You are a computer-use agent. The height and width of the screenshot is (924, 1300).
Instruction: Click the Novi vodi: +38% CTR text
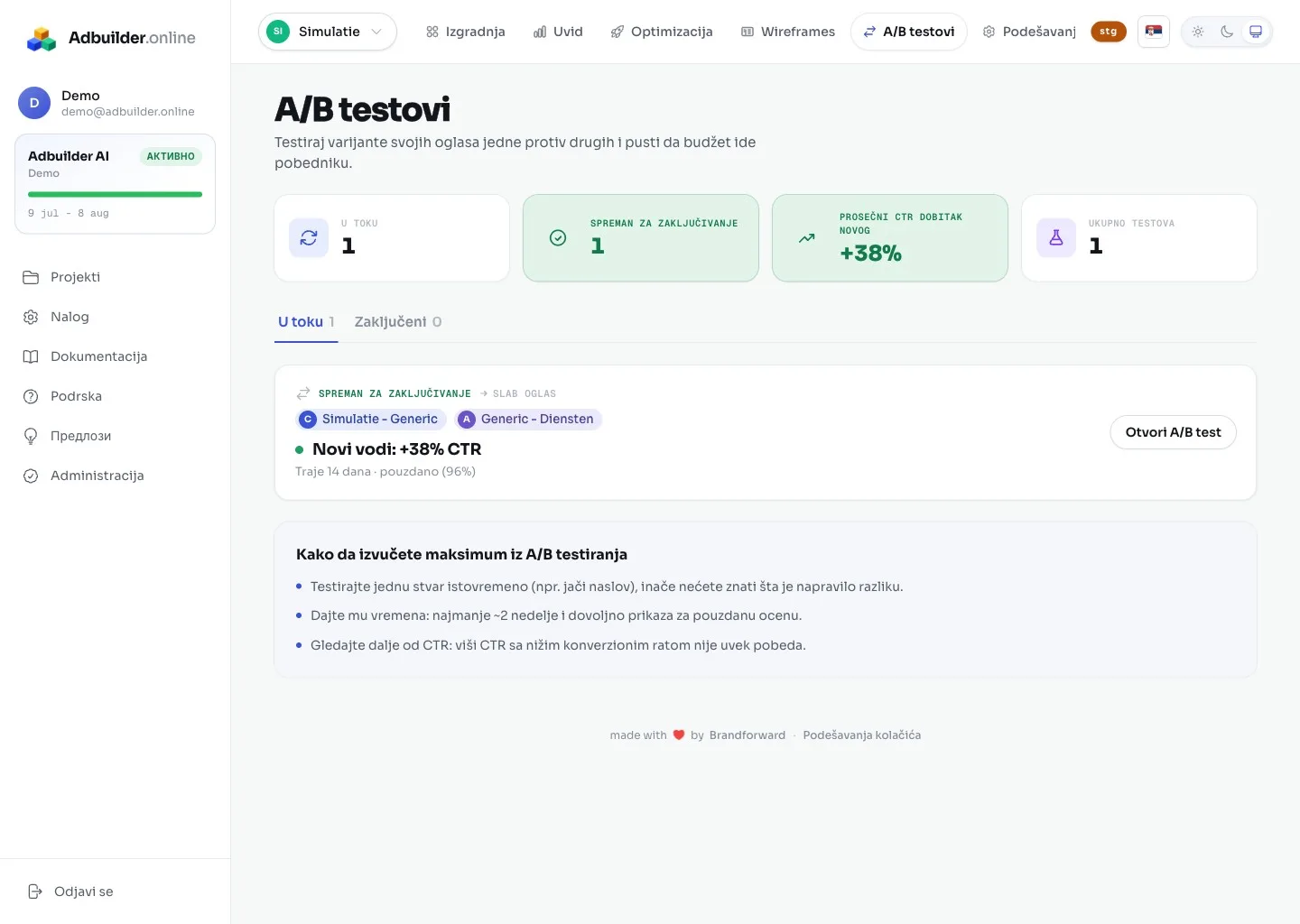(x=396, y=449)
